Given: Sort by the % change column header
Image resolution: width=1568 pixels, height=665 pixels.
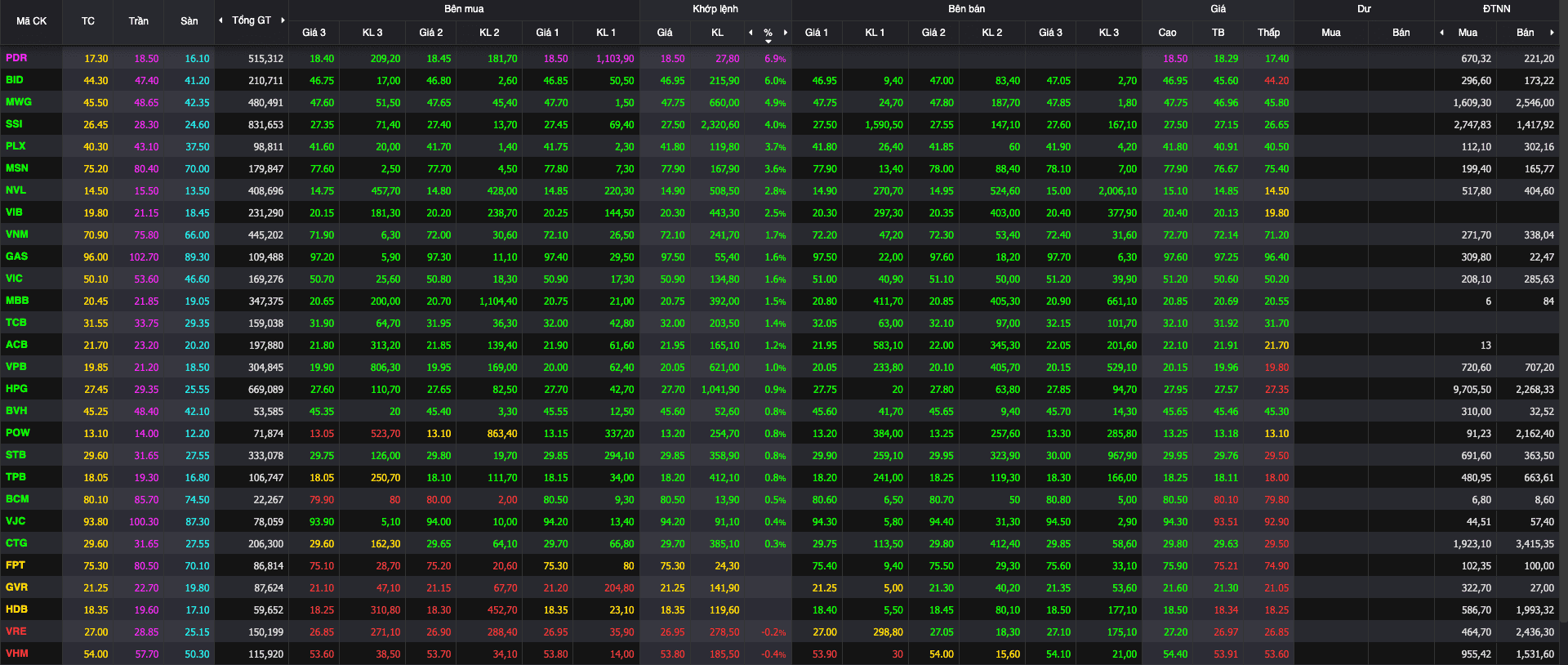Looking at the screenshot, I should click(x=768, y=33).
